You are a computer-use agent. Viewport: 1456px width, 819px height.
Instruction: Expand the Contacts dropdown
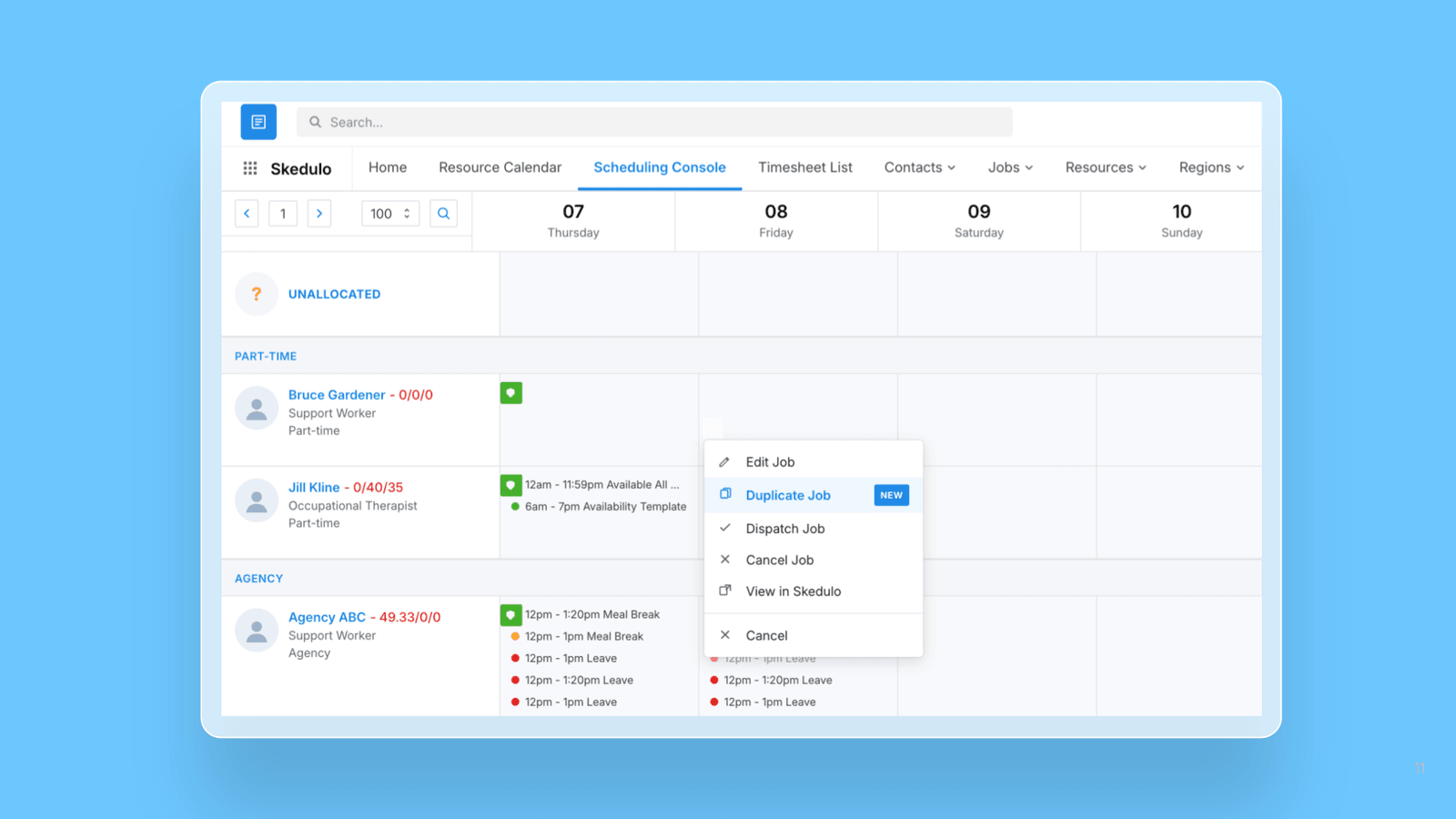coord(920,167)
